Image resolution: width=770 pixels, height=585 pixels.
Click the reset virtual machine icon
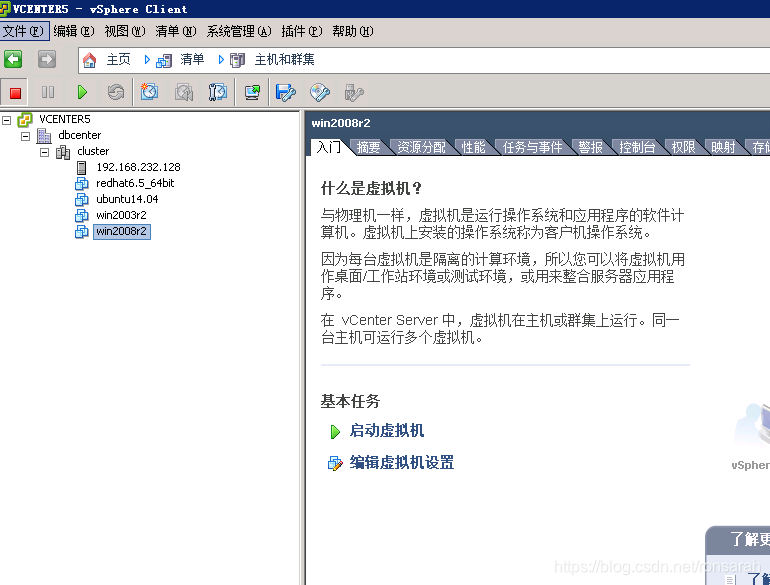click(116, 92)
